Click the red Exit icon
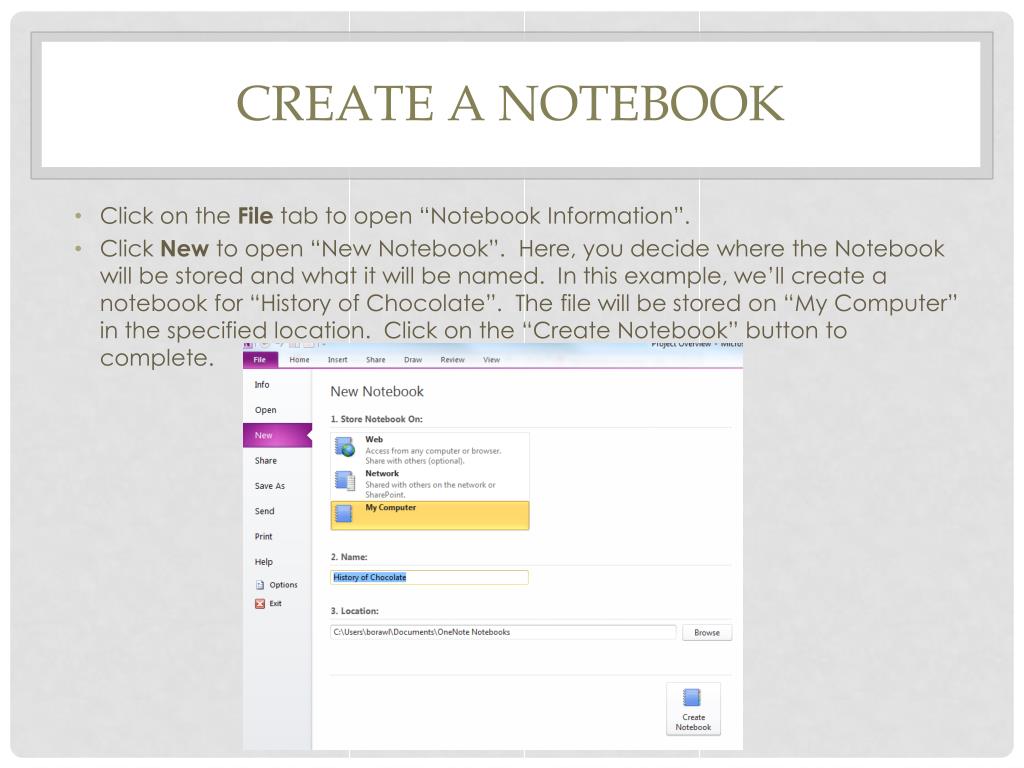 [x=260, y=603]
